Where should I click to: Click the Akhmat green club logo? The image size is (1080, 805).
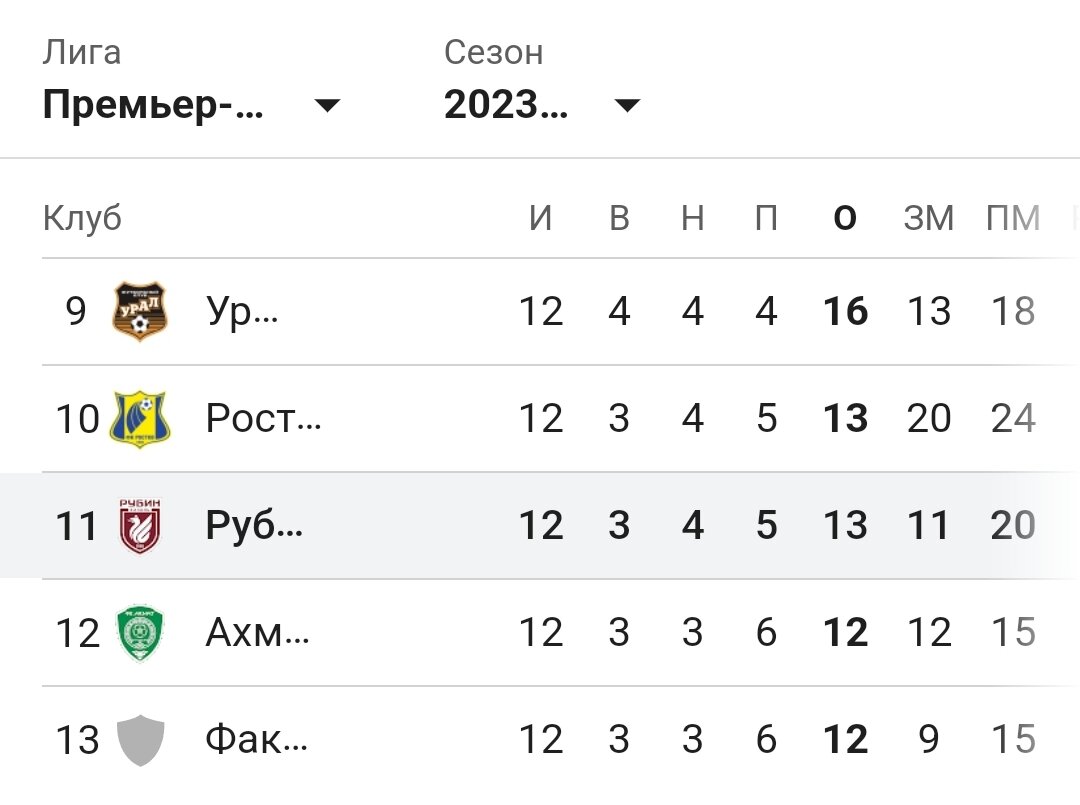point(140,633)
